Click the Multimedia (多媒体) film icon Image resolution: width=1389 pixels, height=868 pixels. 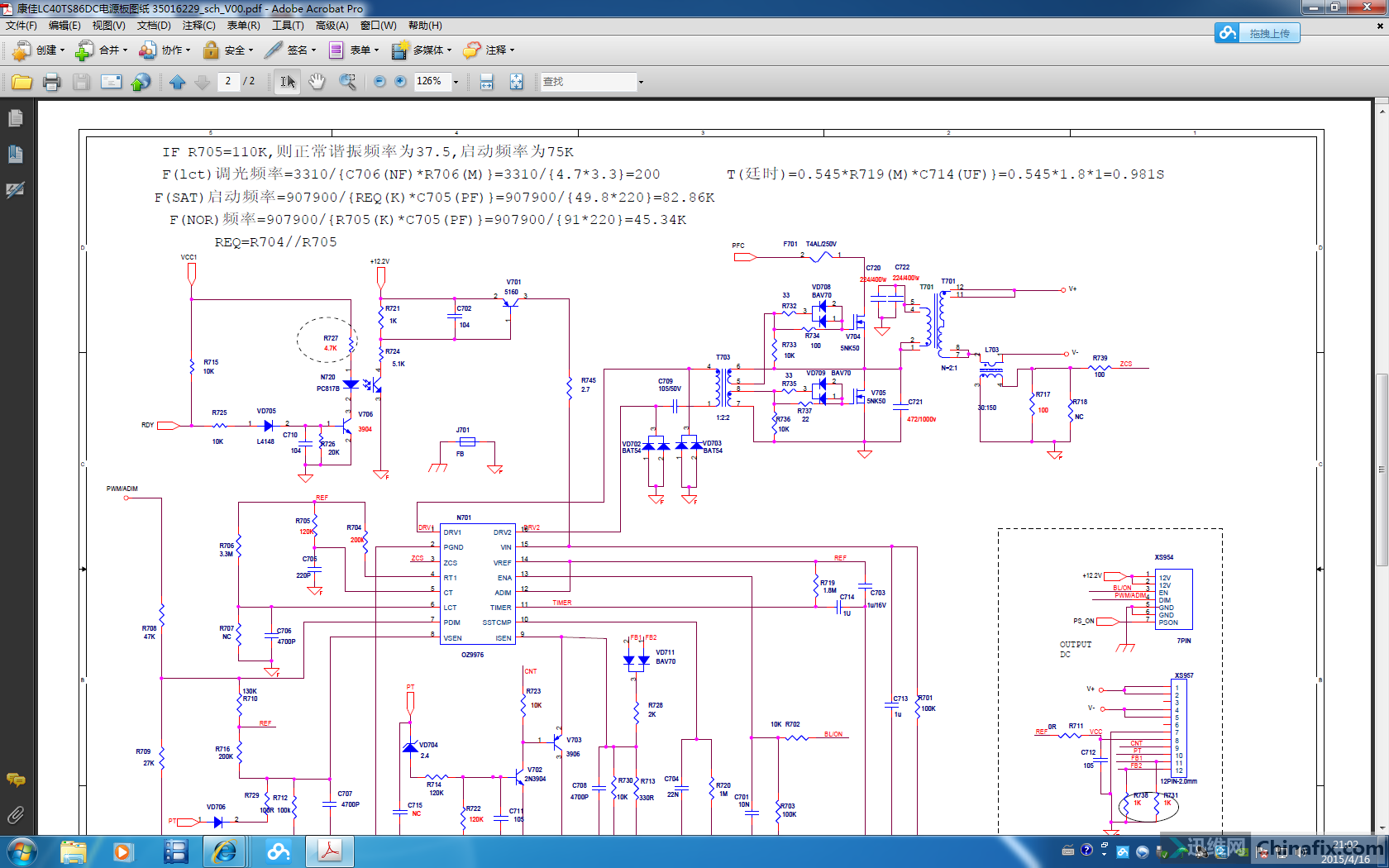click(400, 50)
